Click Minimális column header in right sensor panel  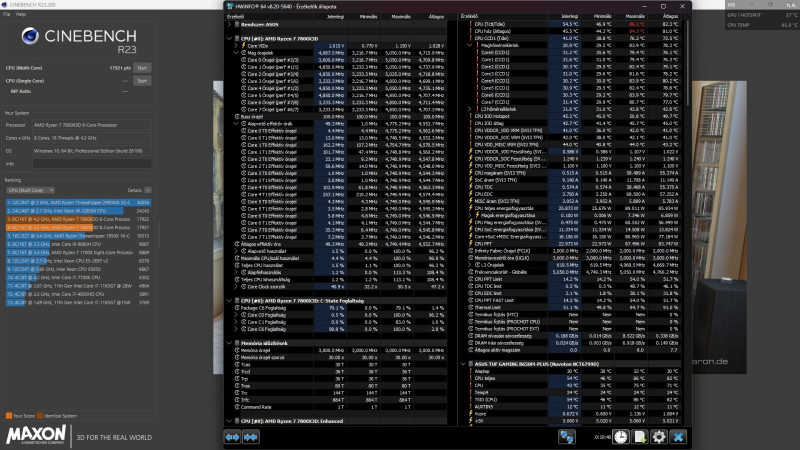[603, 16]
